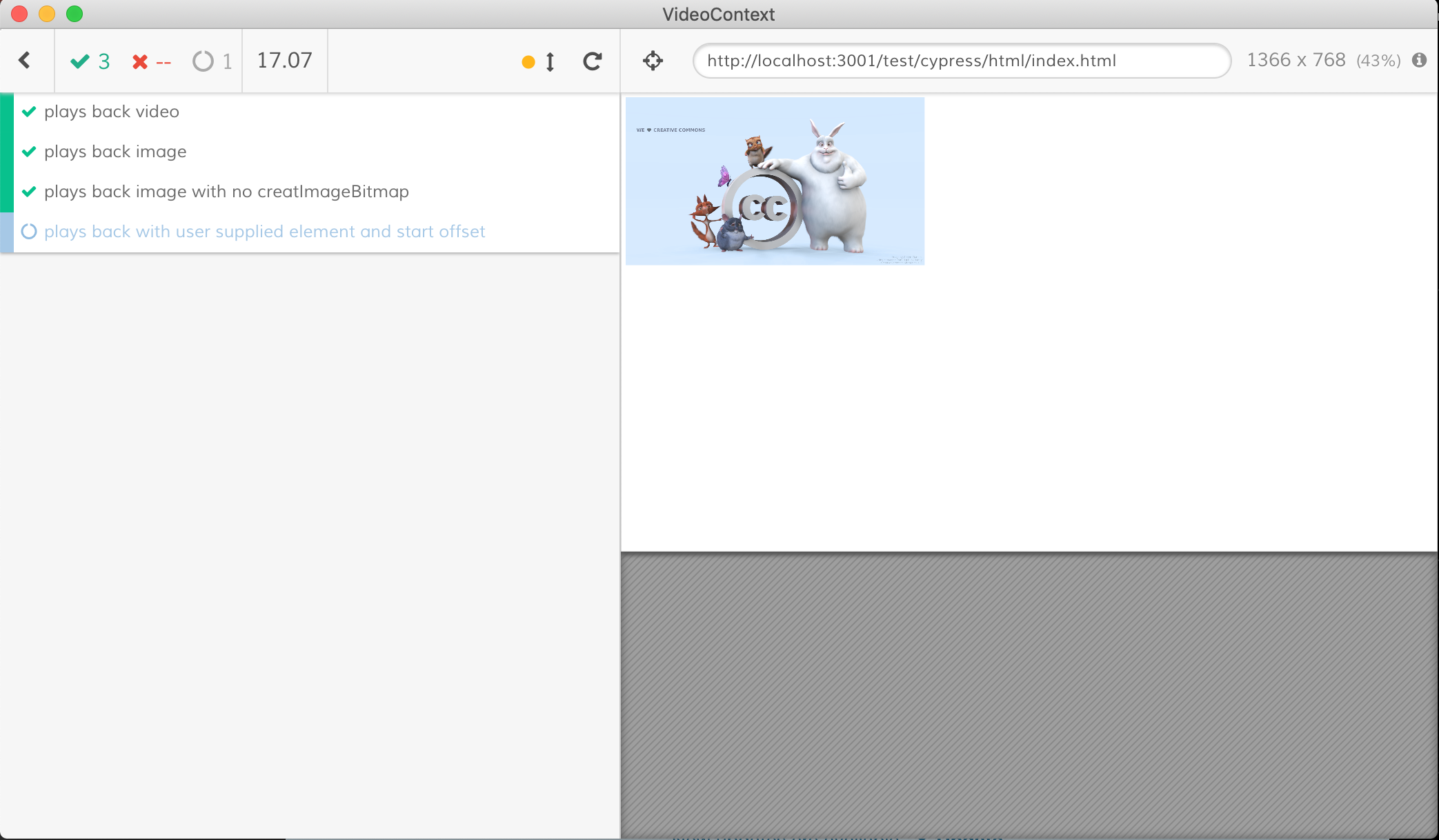Click the viewport info icon

tap(1419, 61)
